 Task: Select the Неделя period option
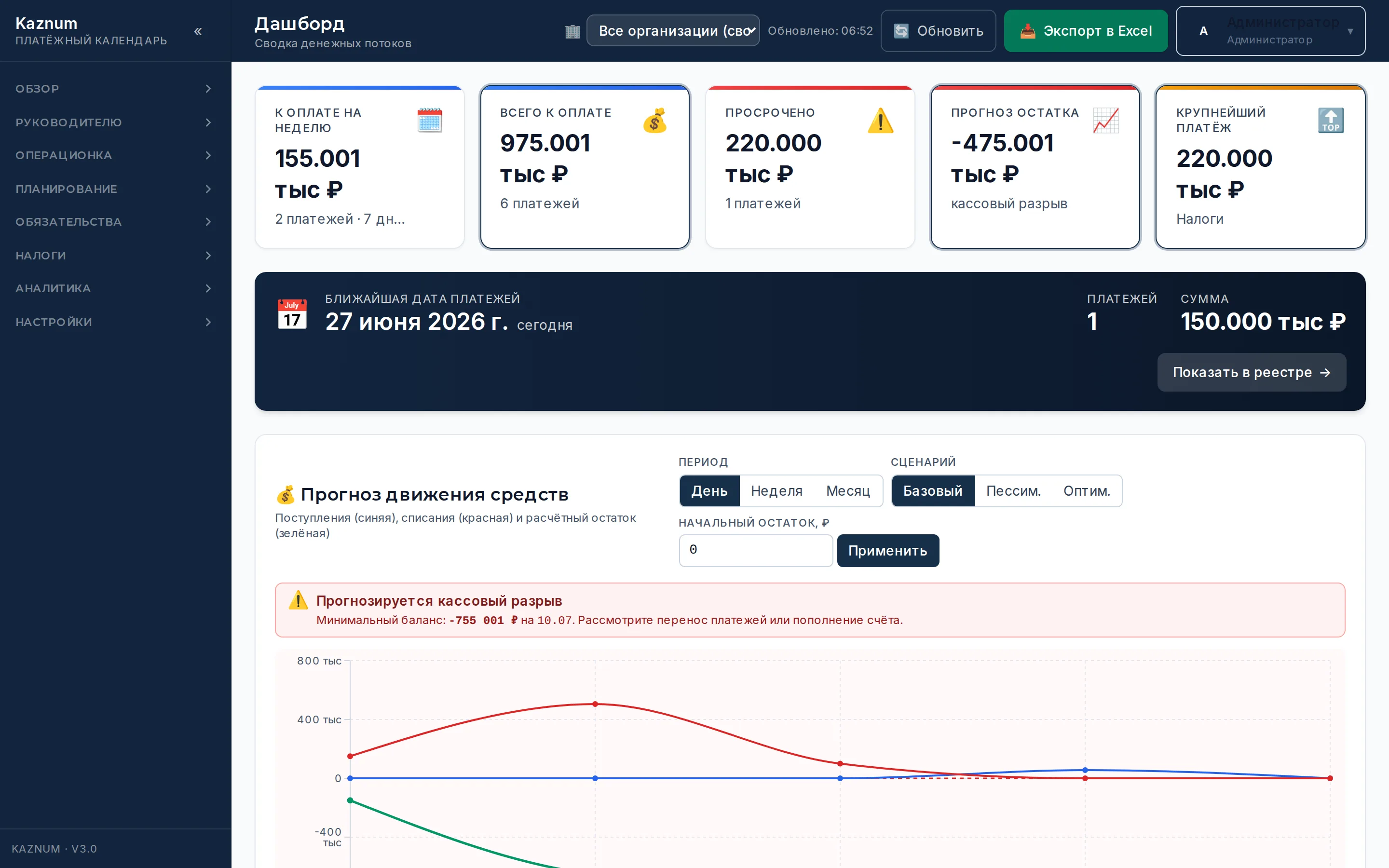776,491
